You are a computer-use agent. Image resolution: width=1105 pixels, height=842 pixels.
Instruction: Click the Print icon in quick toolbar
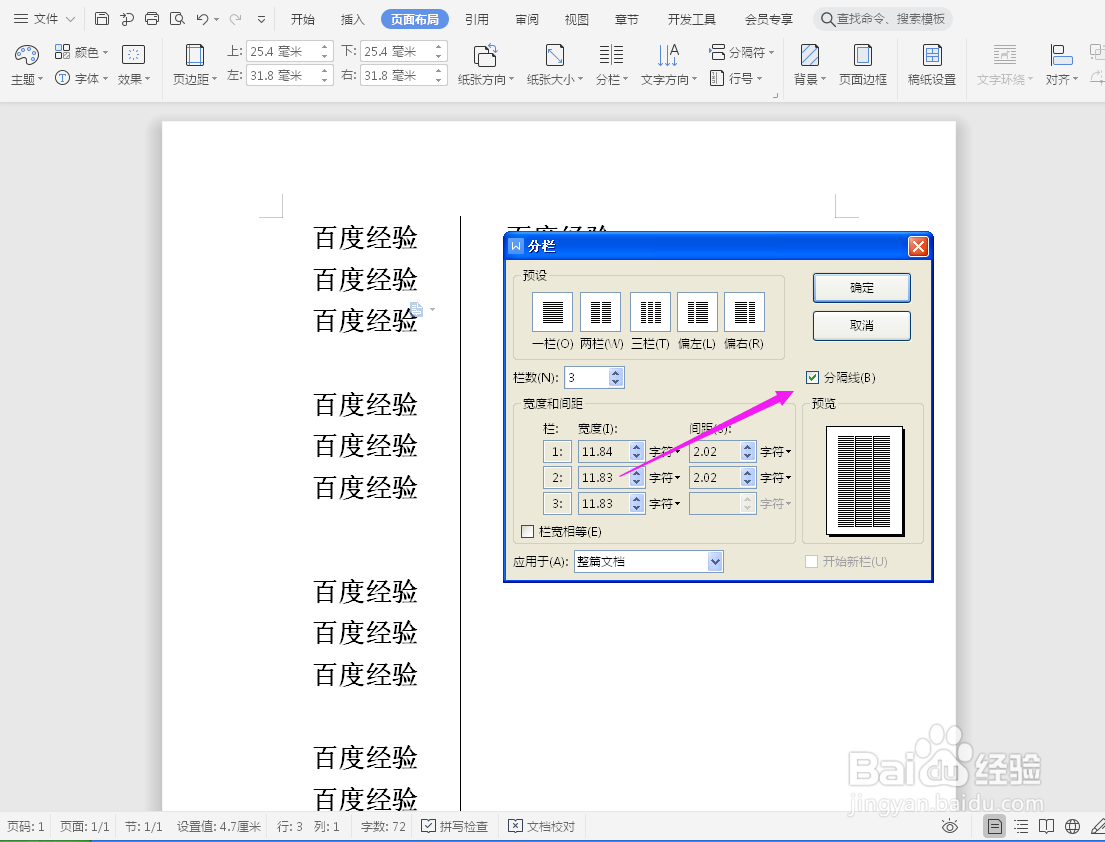coord(152,19)
